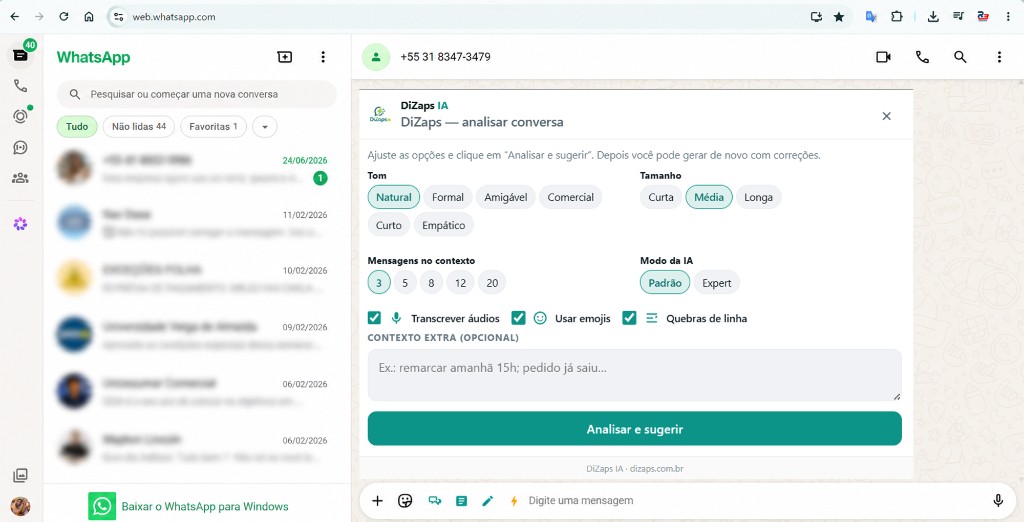
Task: Open the Status updates icon
Action: [x=20, y=116]
